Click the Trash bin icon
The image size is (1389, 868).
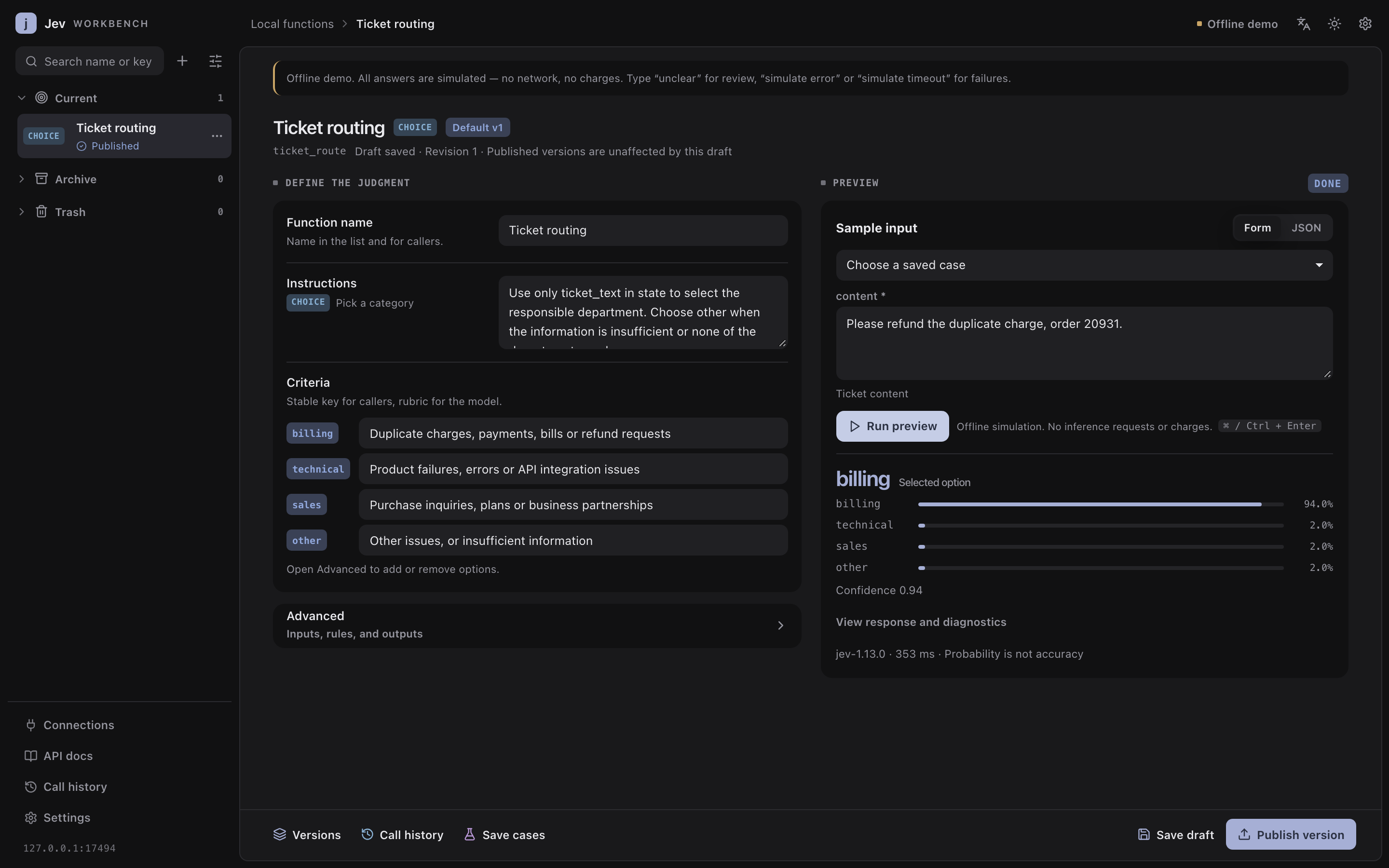[41, 211]
